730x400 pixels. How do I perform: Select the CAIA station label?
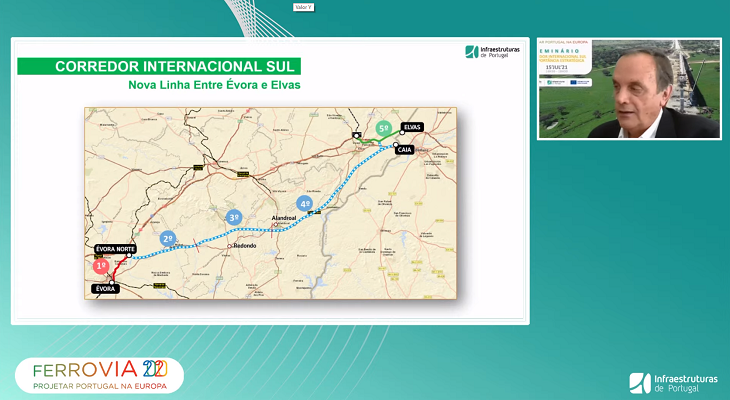click(x=404, y=149)
